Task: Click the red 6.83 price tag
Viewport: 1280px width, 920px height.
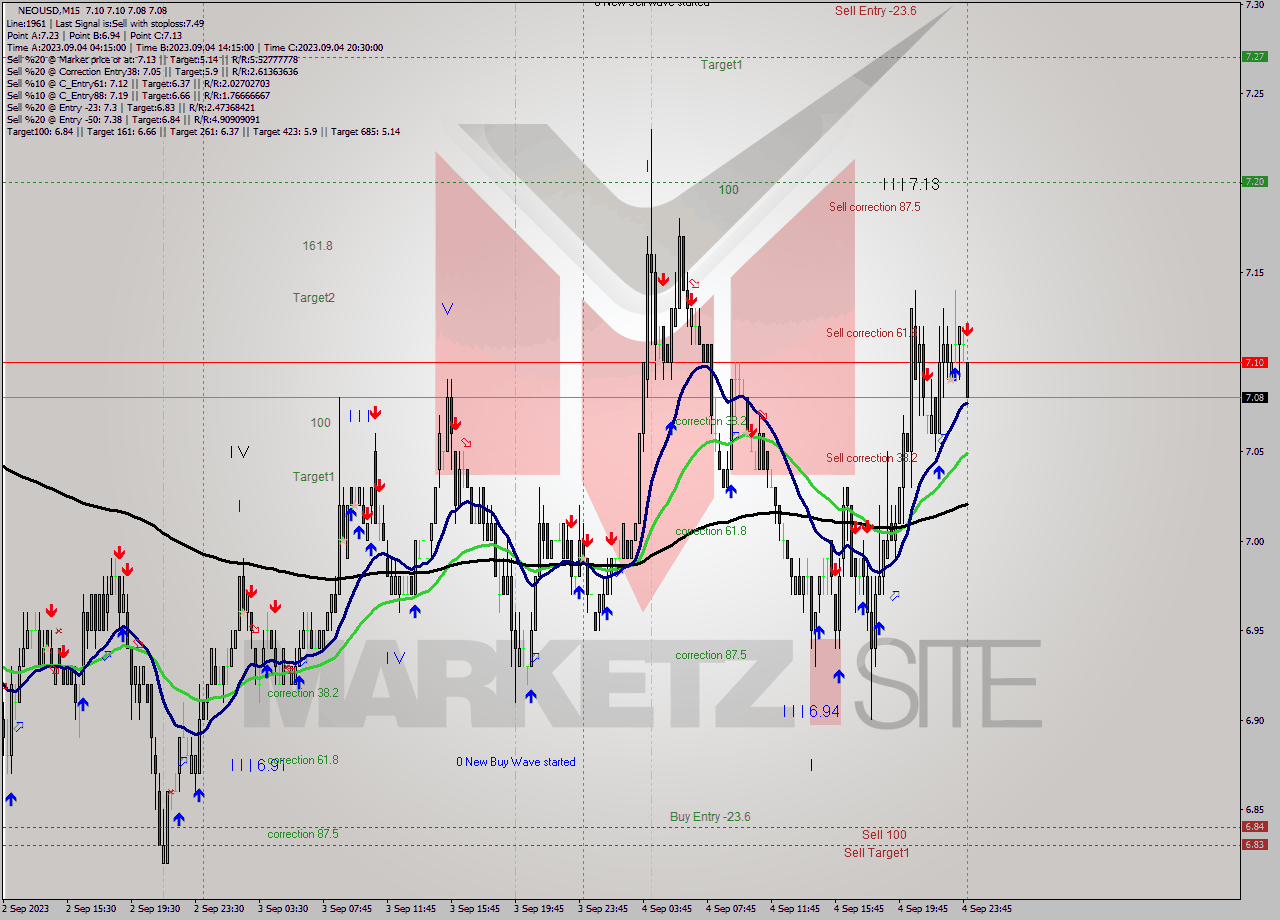Action: [1254, 845]
